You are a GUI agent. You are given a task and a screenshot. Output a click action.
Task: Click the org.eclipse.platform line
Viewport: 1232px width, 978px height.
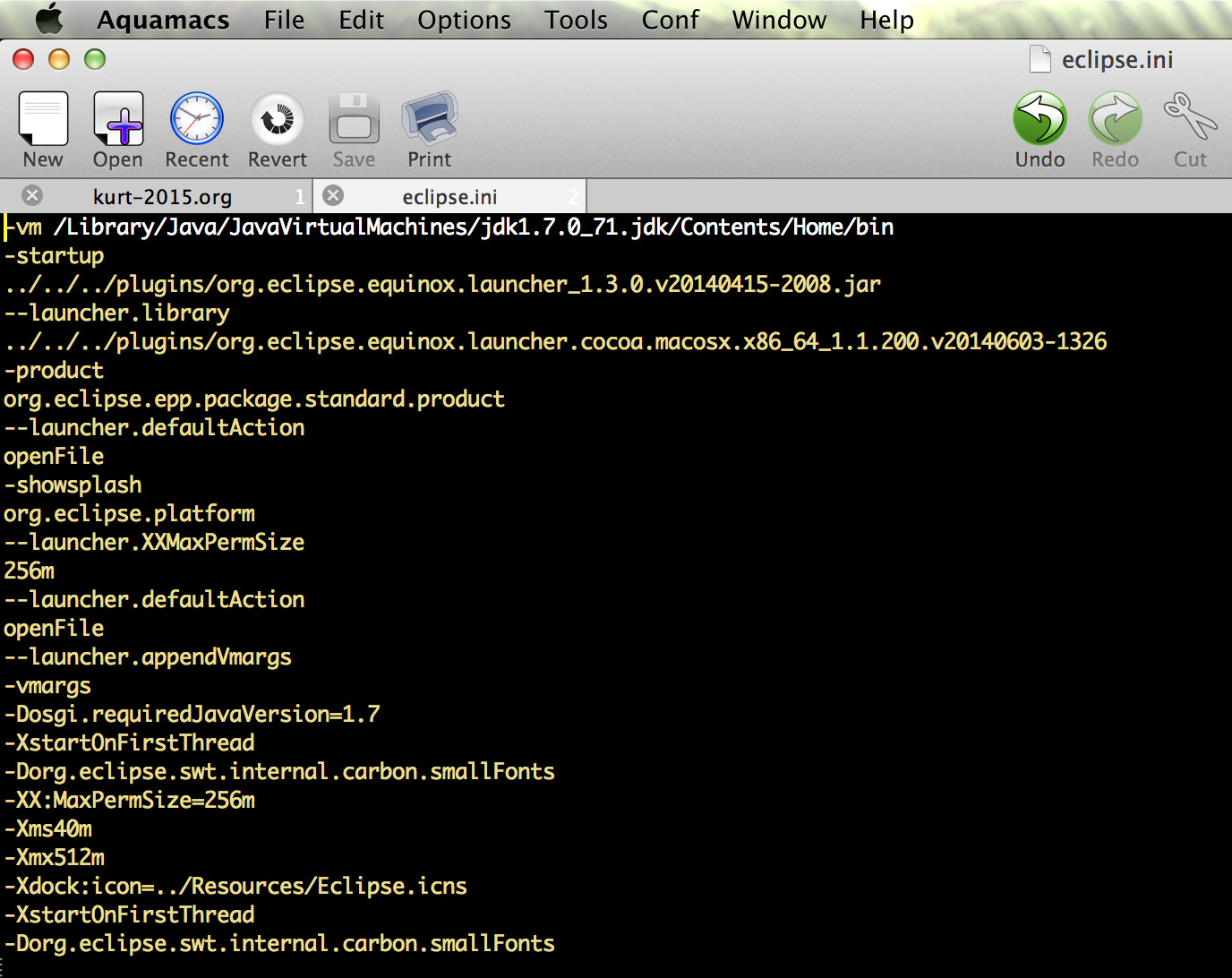tap(129, 513)
